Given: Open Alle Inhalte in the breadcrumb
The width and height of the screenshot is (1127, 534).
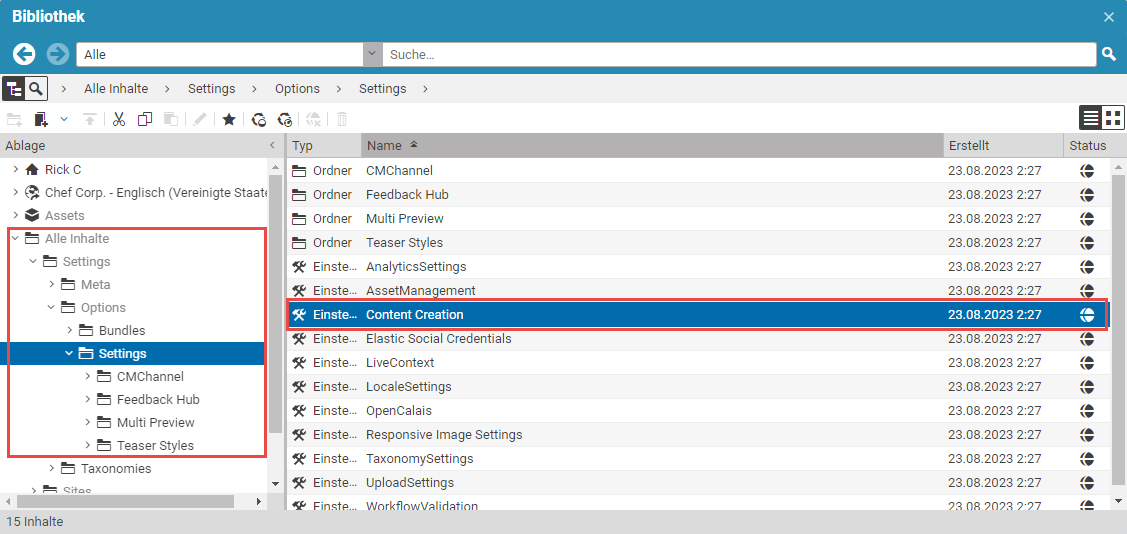Looking at the screenshot, I should pyautogui.click(x=116, y=89).
